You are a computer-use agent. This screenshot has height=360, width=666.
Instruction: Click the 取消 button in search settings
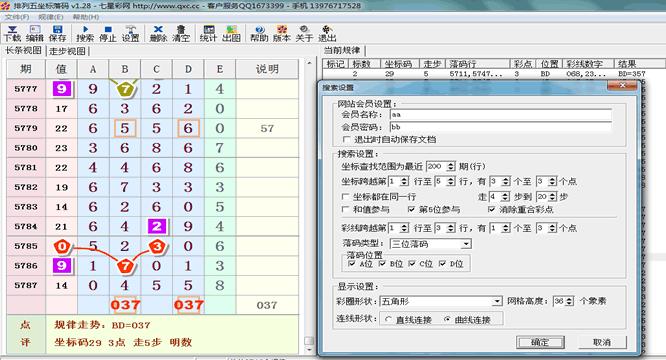click(x=602, y=342)
